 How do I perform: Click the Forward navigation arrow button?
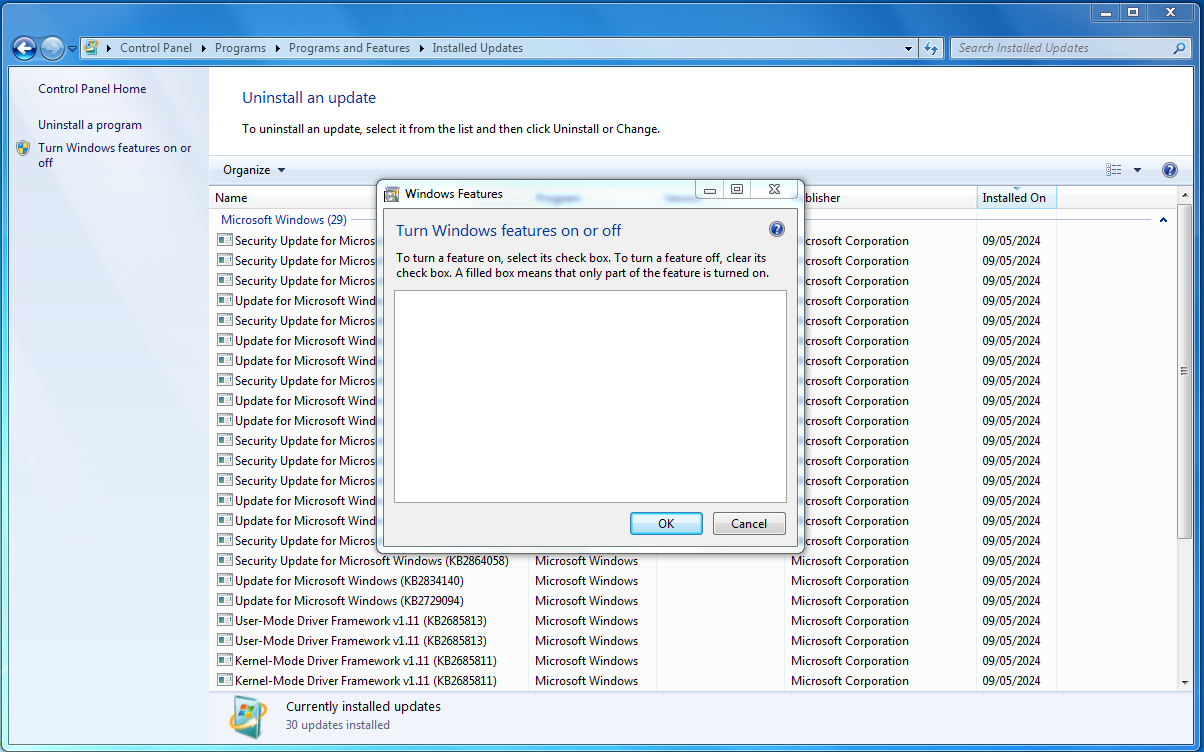52,48
